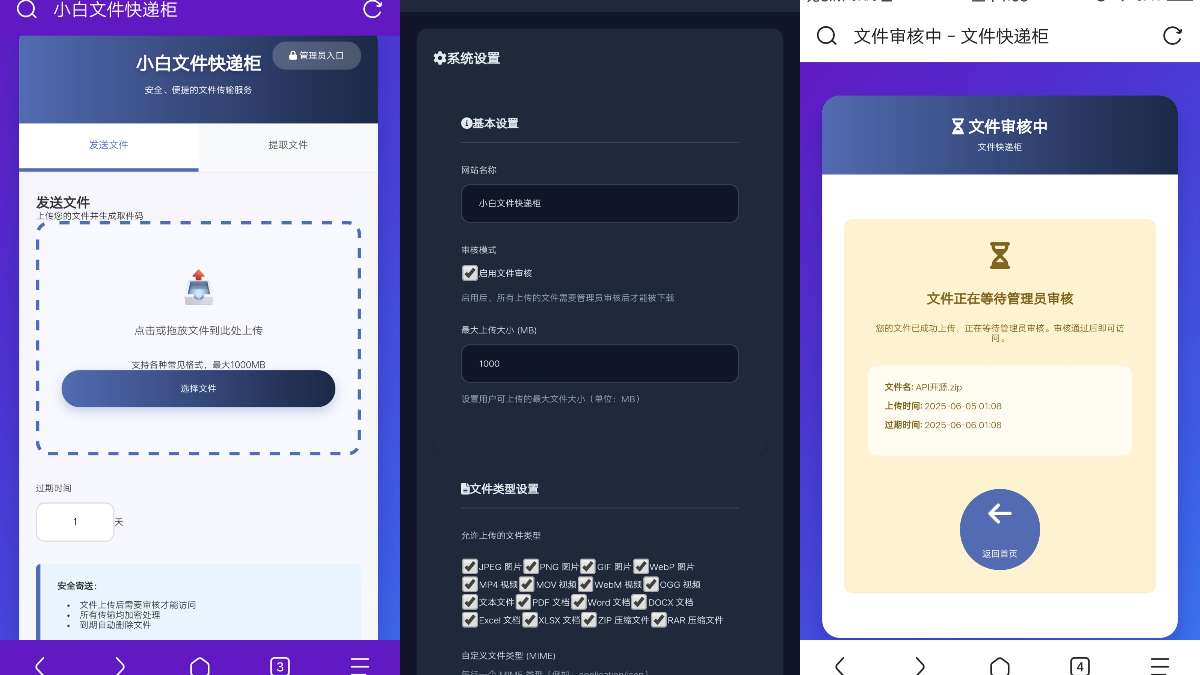Click the address bar title 文件审核中 - 文件快递柜
Image resolution: width=1200 pixels, height=675 pixels.
[951, 36]
